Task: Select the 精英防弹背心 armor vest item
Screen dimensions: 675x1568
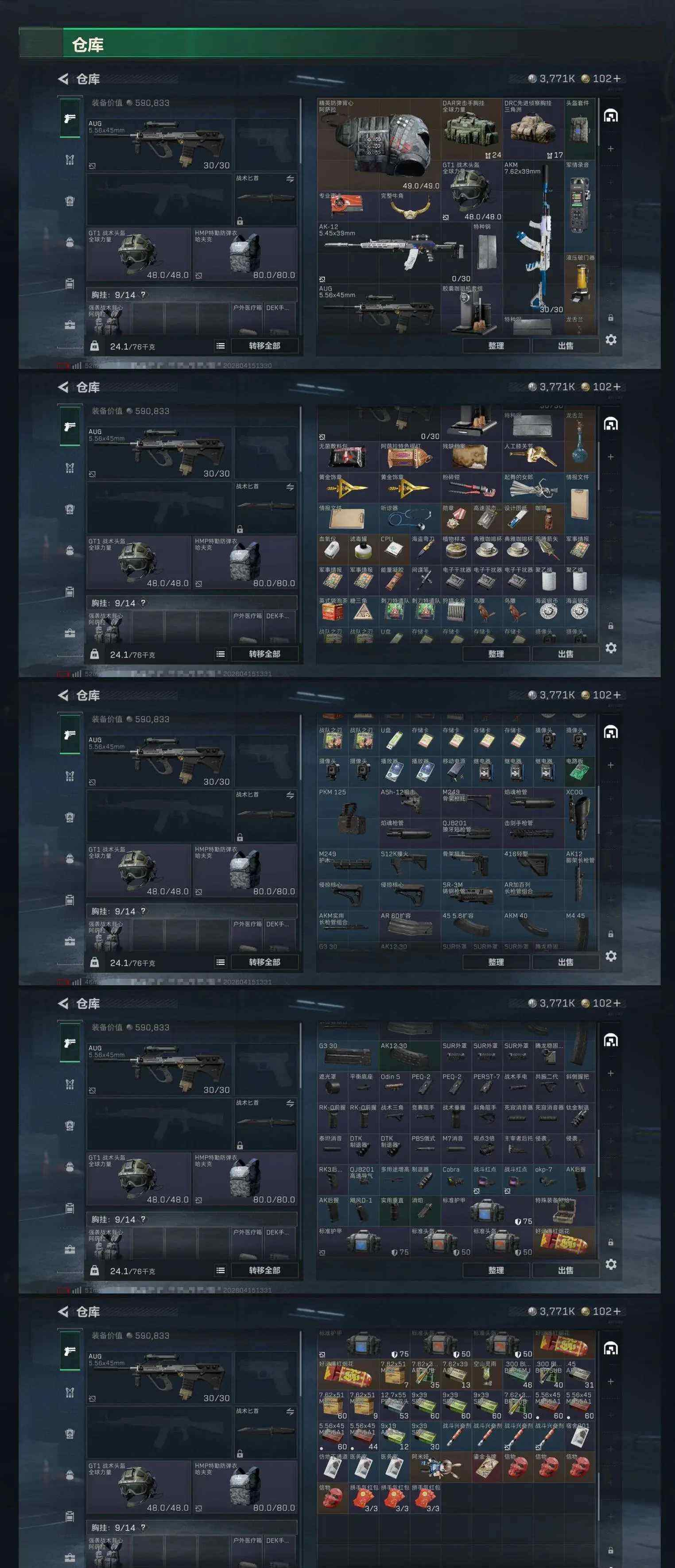Action: pos(379,145)
